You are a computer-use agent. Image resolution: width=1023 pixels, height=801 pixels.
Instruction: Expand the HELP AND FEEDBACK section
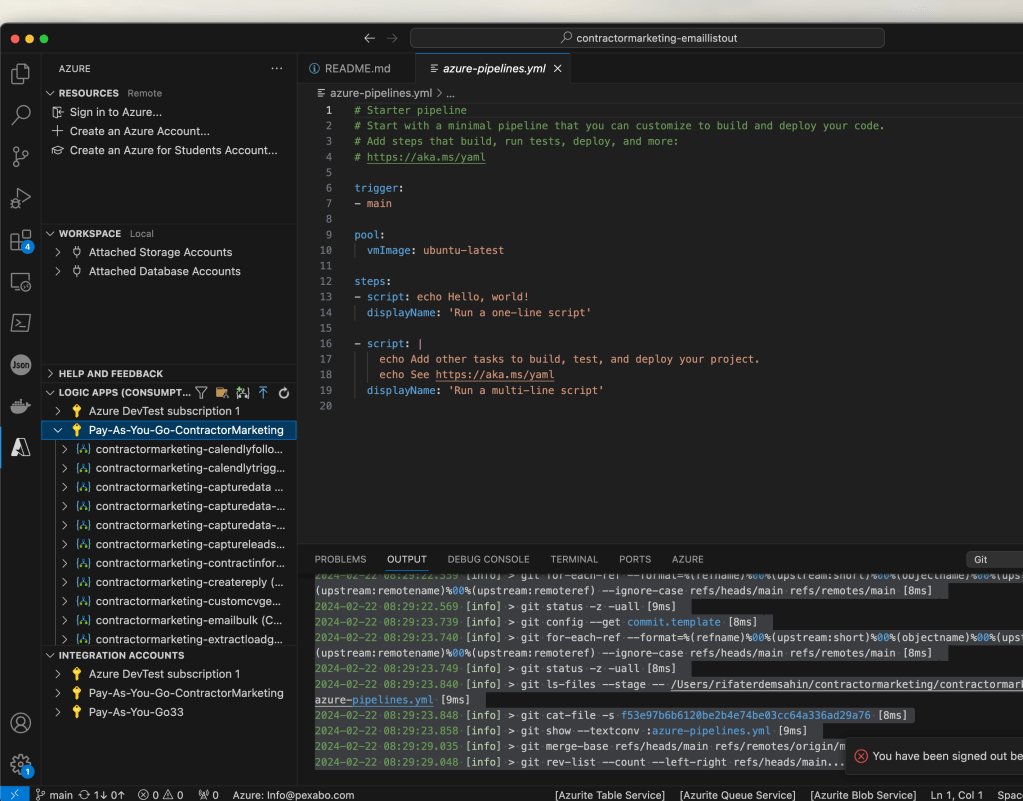pyautogui.click(x=50, y=374)
